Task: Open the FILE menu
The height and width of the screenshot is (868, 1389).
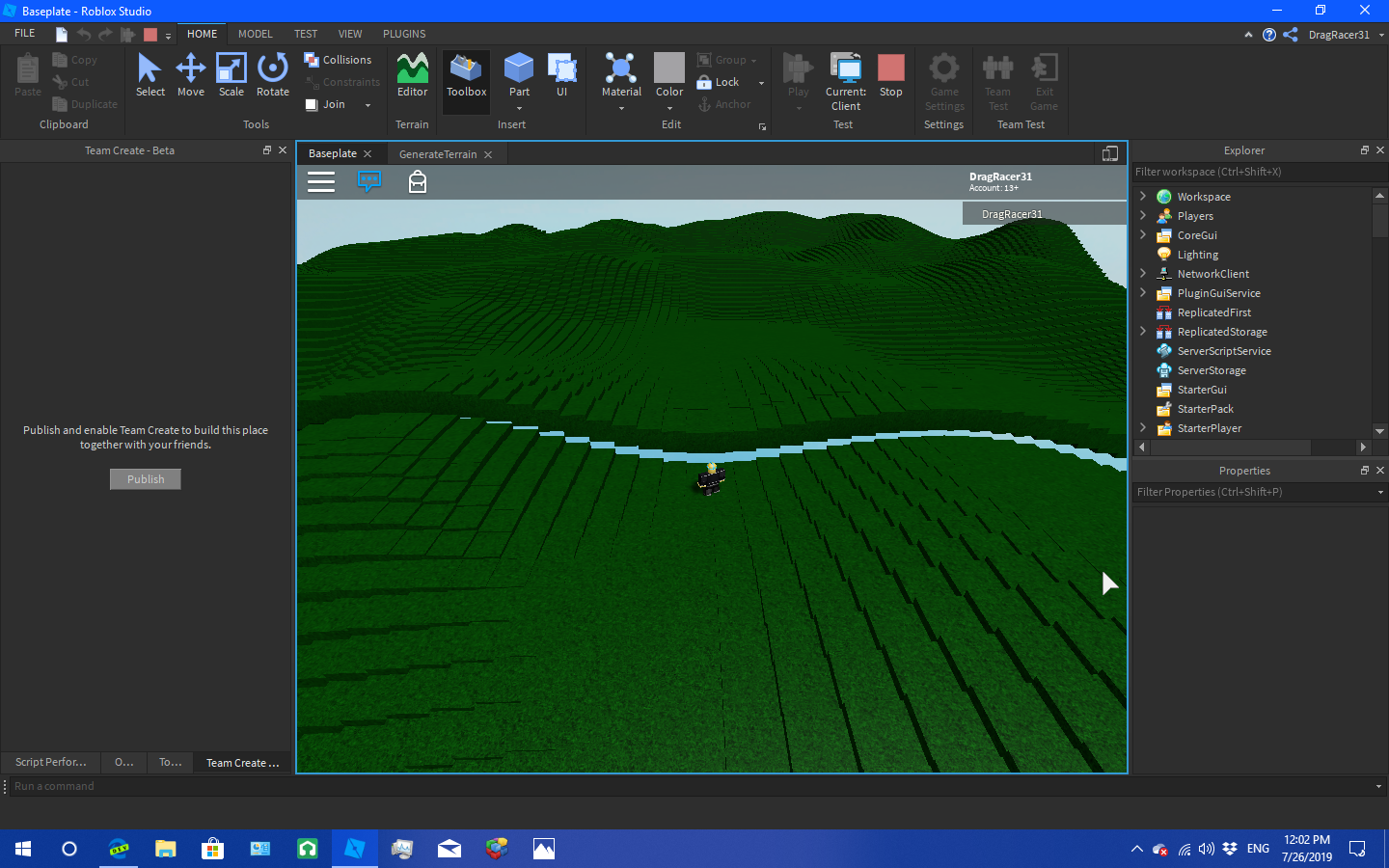Action: 25,34
